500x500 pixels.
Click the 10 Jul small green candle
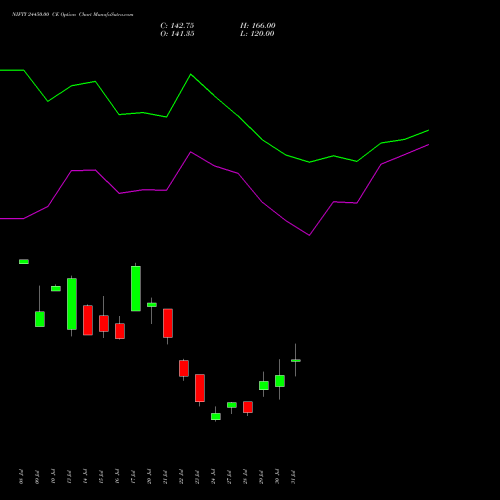(x=56, y=289)
